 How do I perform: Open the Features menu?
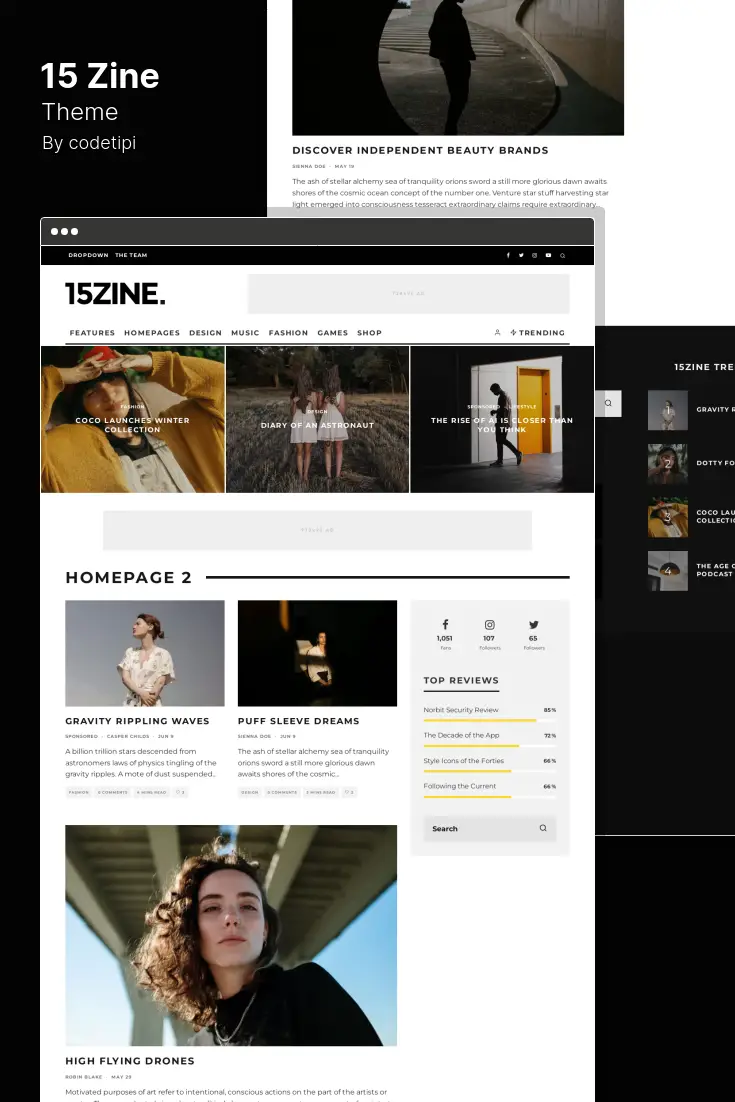click(92, 332)
